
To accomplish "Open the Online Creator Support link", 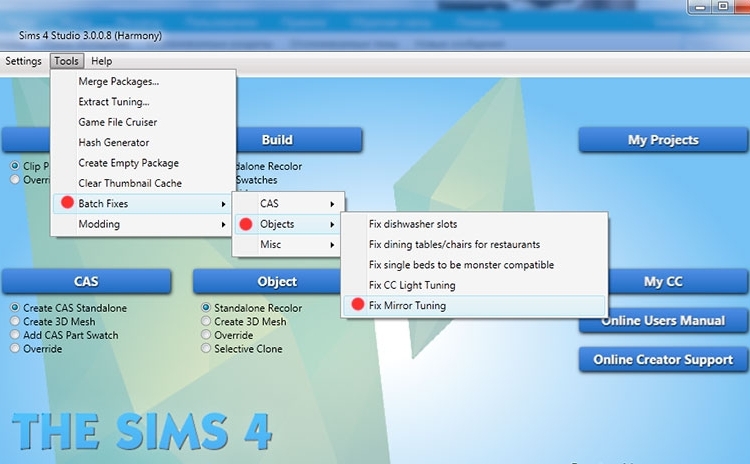I will (663, 360).
